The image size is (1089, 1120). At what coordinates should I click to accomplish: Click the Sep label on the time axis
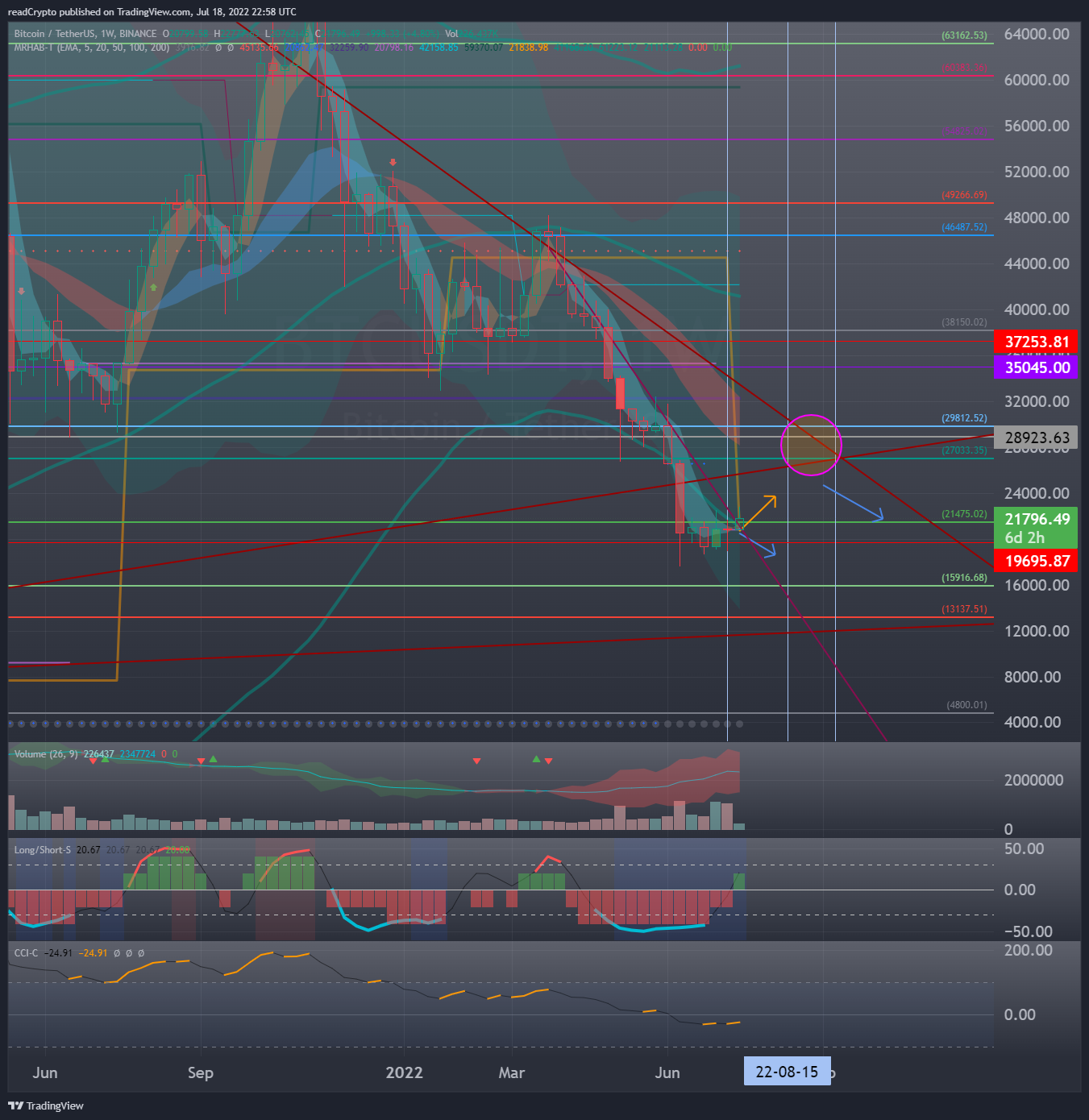coord(201,1072)
